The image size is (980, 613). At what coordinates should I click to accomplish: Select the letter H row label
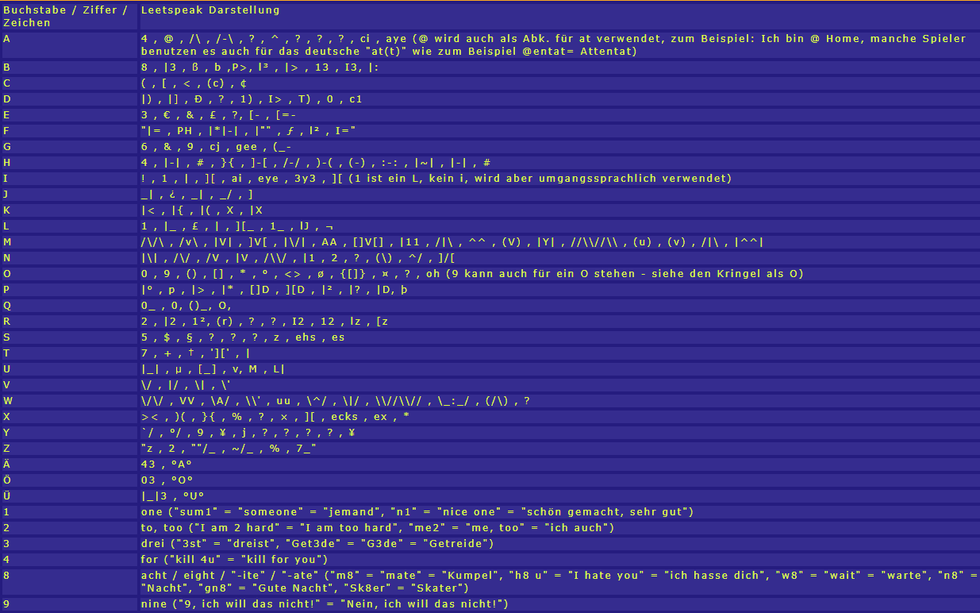(x=69, y=162)
